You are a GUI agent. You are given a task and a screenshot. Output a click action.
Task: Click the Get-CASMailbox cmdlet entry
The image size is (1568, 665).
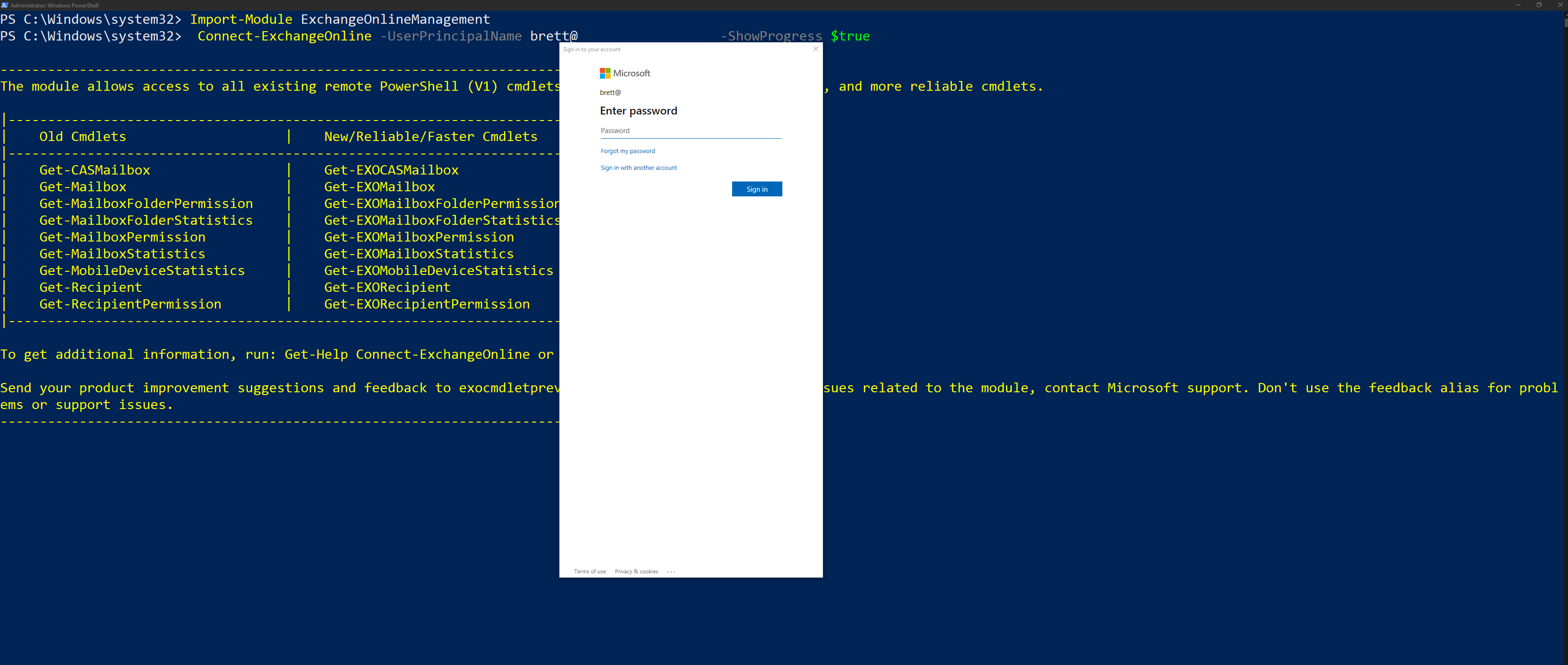pyautogui.click(x=93, y=170)
